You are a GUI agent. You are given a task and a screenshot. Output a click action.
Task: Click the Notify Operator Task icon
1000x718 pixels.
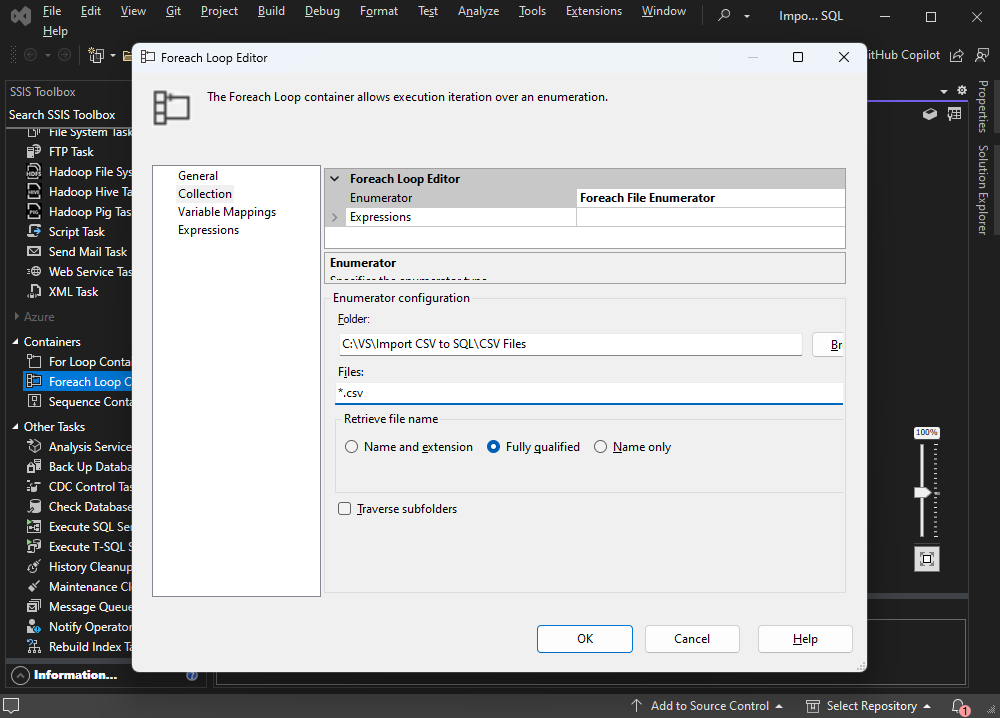coord(34,627)
